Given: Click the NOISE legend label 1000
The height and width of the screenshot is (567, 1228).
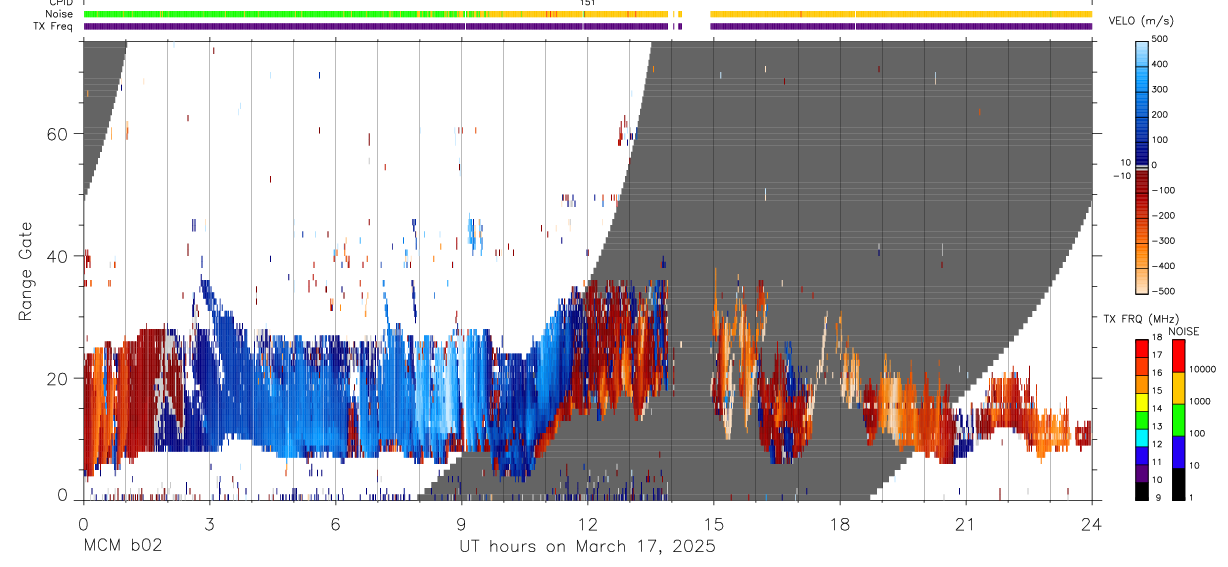Looking at the screenshot, I should pyautogui.click(x=1200, y=402).
